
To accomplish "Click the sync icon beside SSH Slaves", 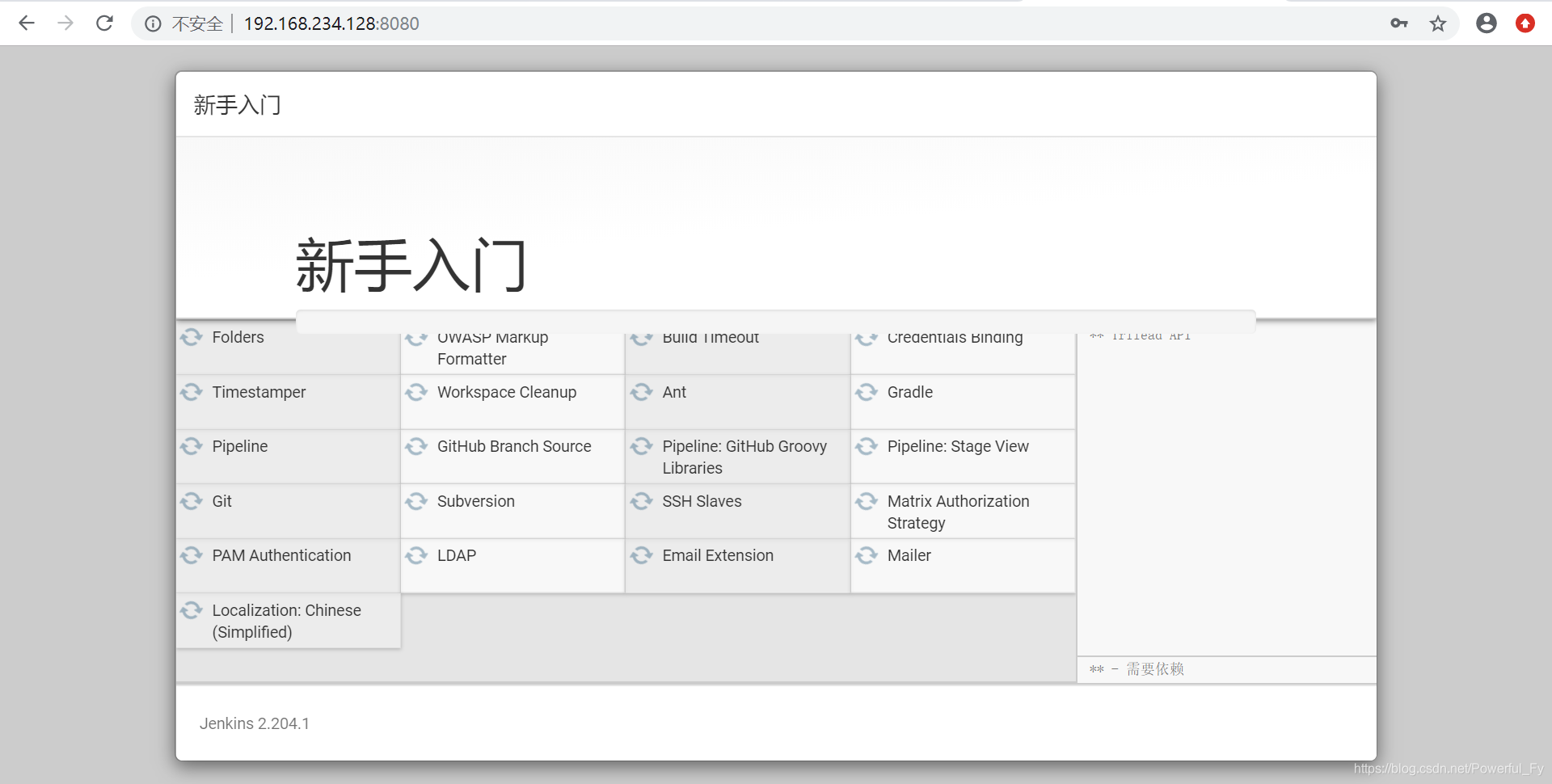I will click(x=642, y=501).
